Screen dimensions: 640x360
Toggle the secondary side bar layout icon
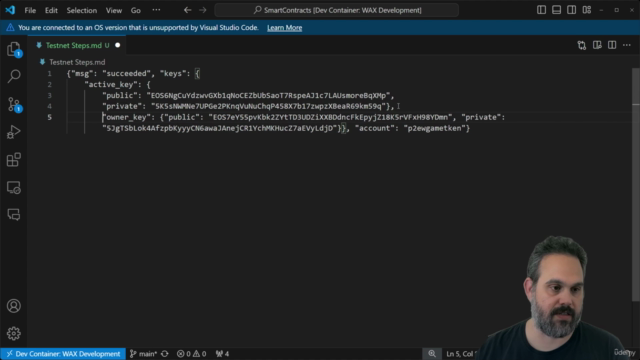click(571, 10)
